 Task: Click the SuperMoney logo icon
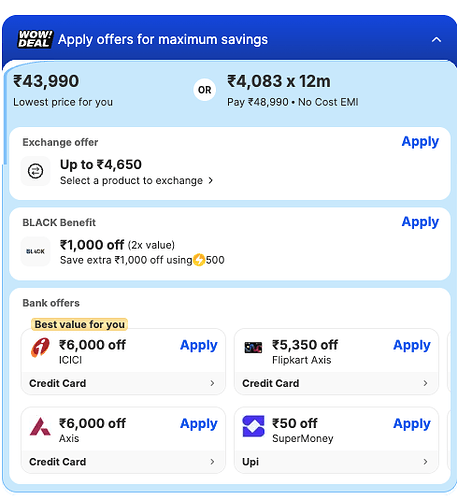253,426
